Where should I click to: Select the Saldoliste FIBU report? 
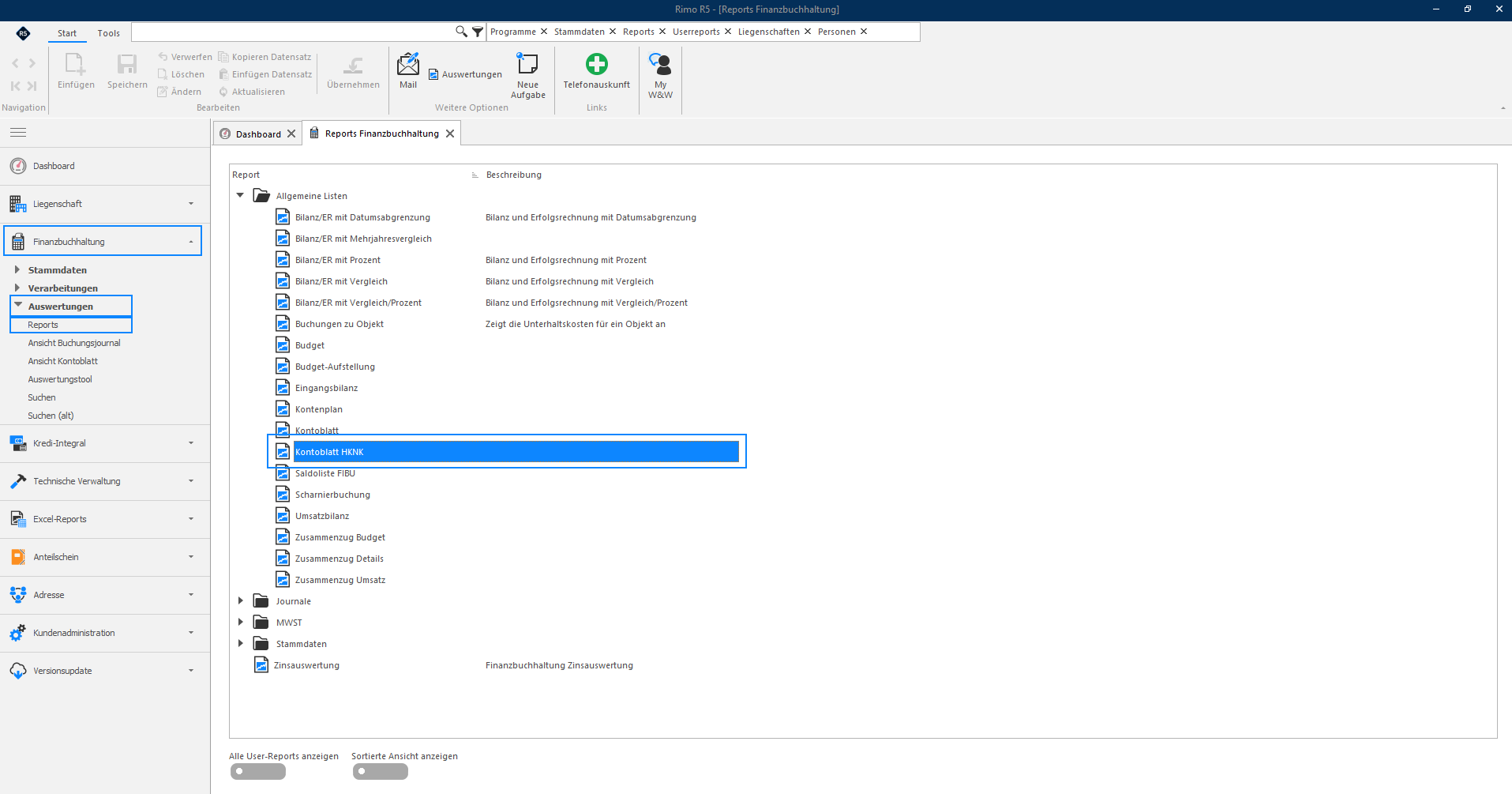(325, 473)
